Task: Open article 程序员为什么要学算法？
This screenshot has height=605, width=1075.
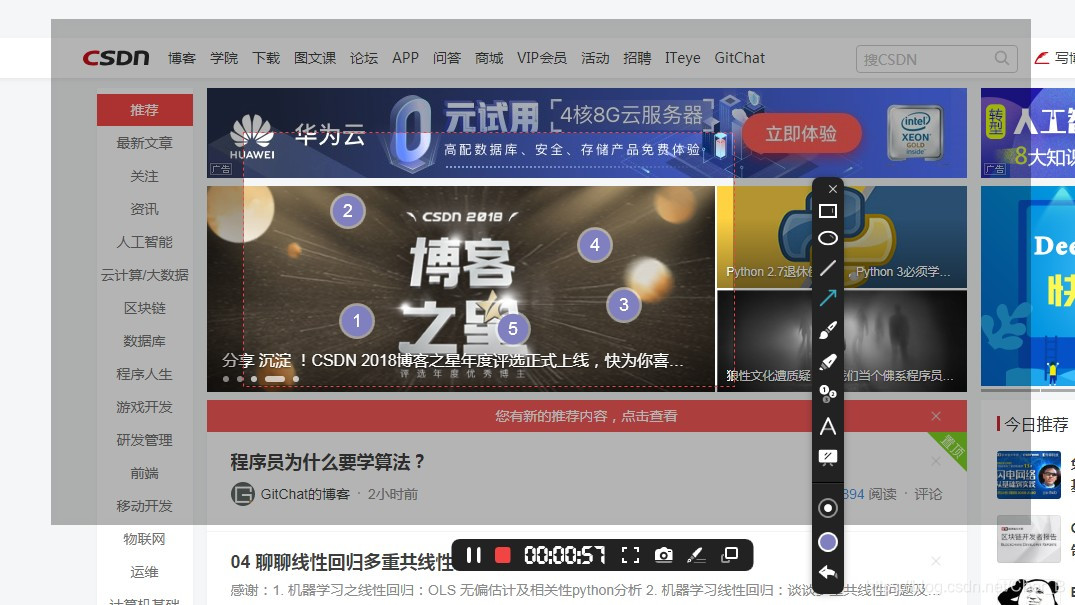Action: pos(328,462)
